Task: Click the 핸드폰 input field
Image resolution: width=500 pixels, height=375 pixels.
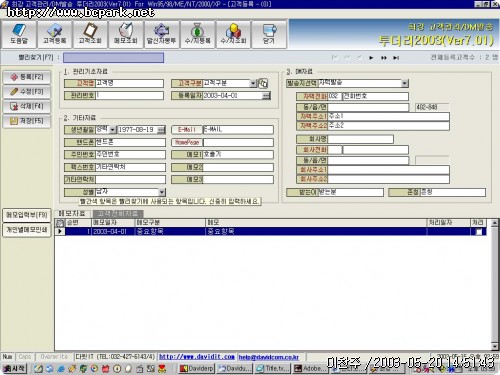Action: 130,142
